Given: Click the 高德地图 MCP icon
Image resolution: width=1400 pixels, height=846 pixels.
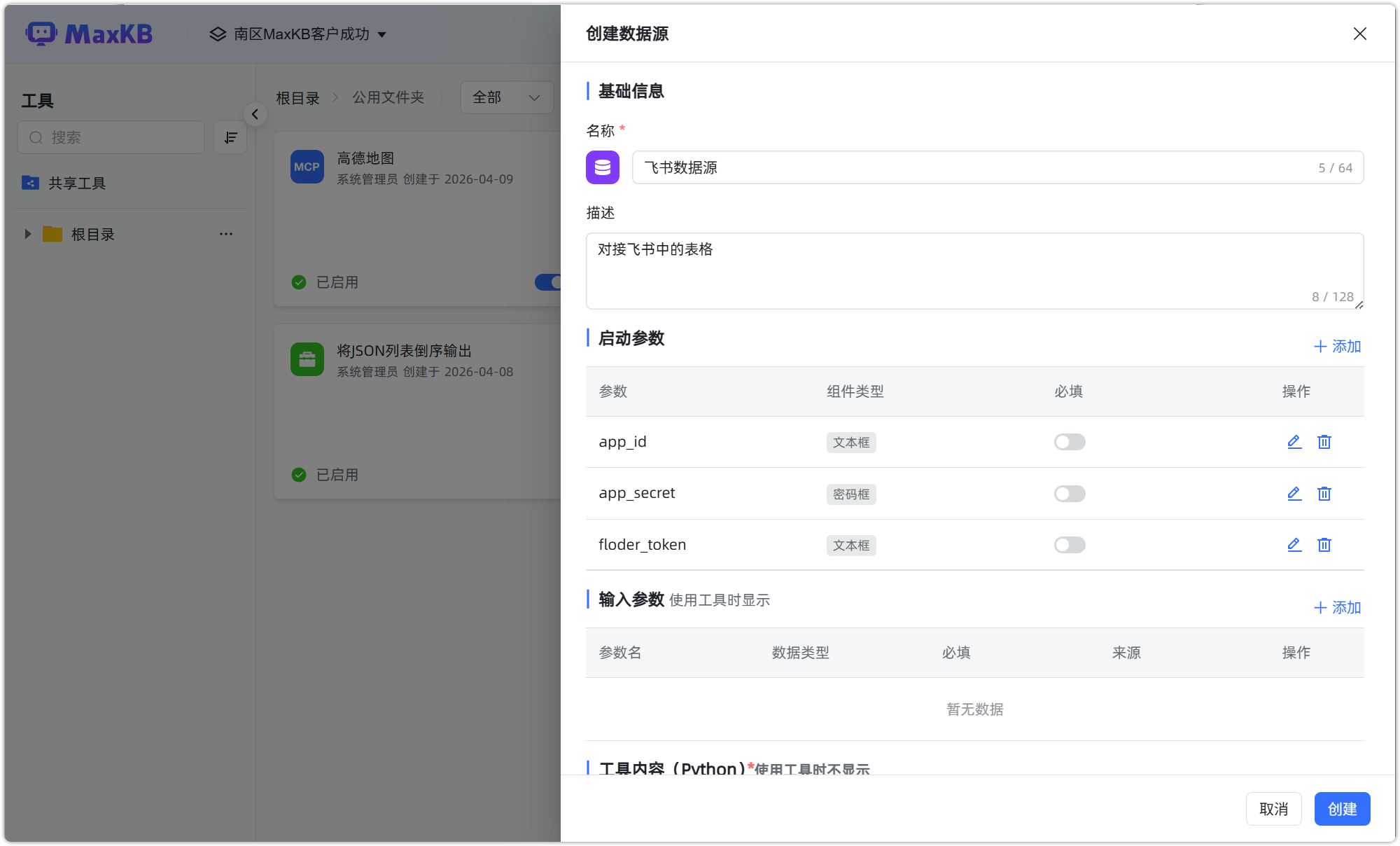Looking at the screenshot, I should pyautogui.click(x=307, y=167).
